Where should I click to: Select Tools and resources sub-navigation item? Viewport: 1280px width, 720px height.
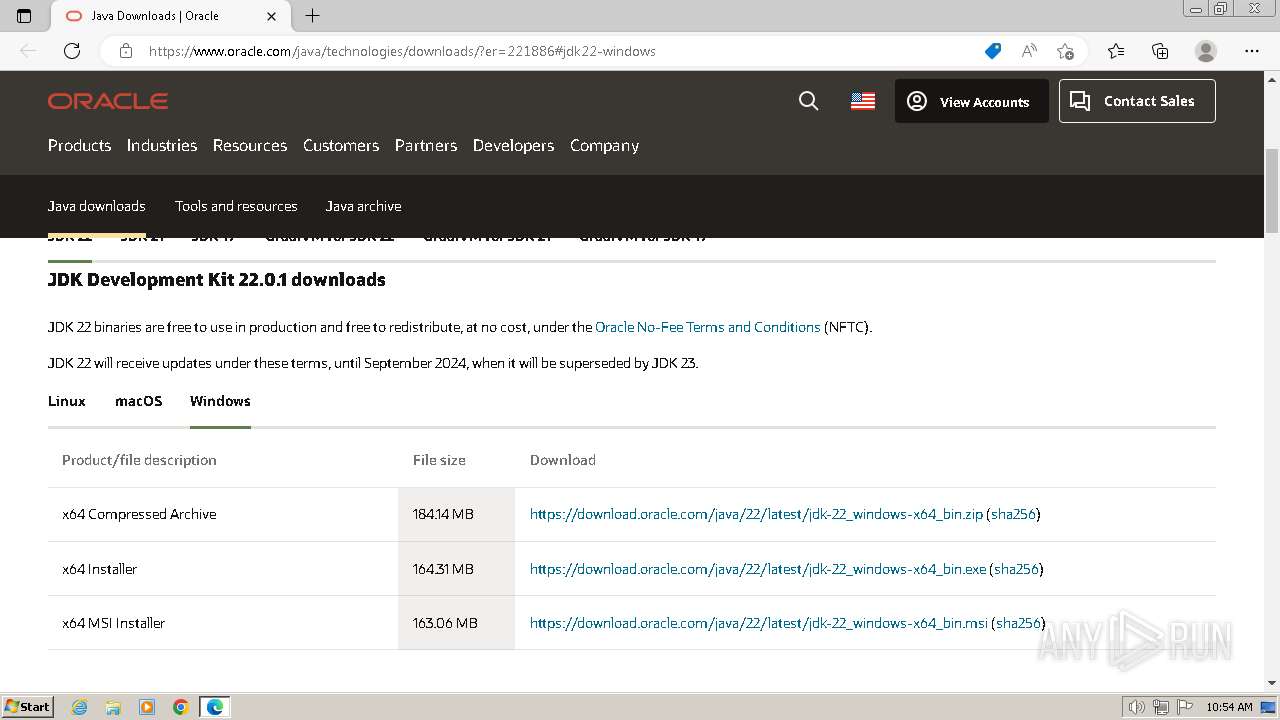[x=236, y=206]
